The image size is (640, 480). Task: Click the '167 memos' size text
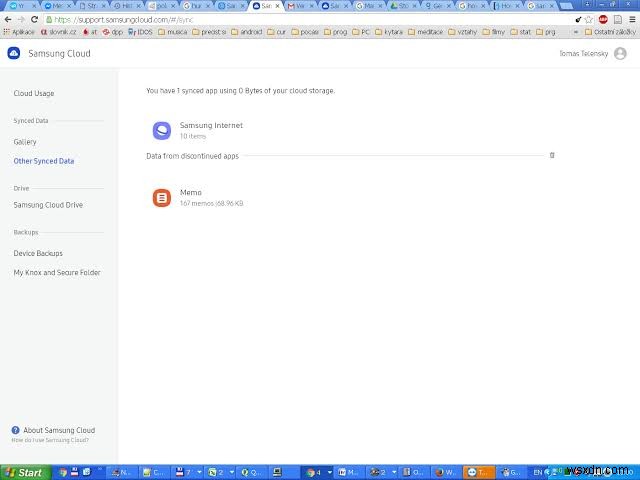211,203
